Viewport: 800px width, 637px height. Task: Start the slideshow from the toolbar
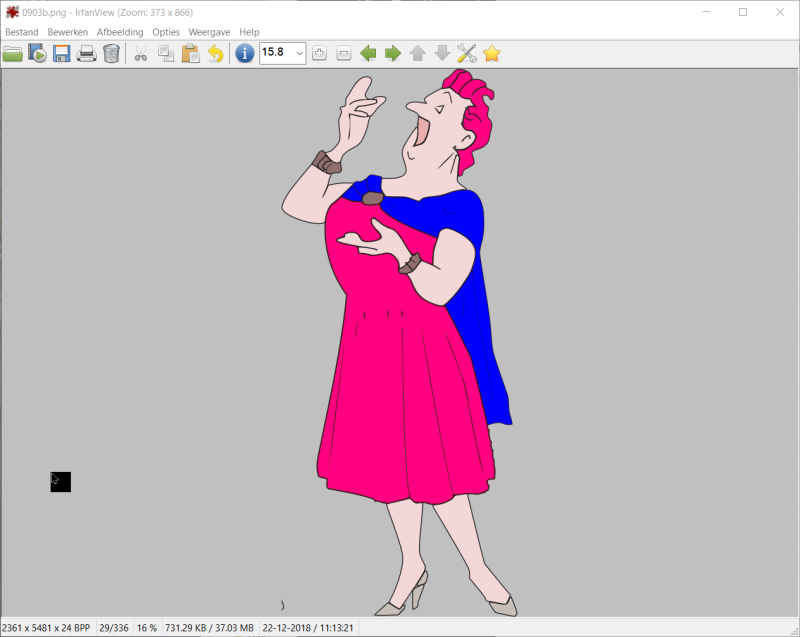[38, 54]
